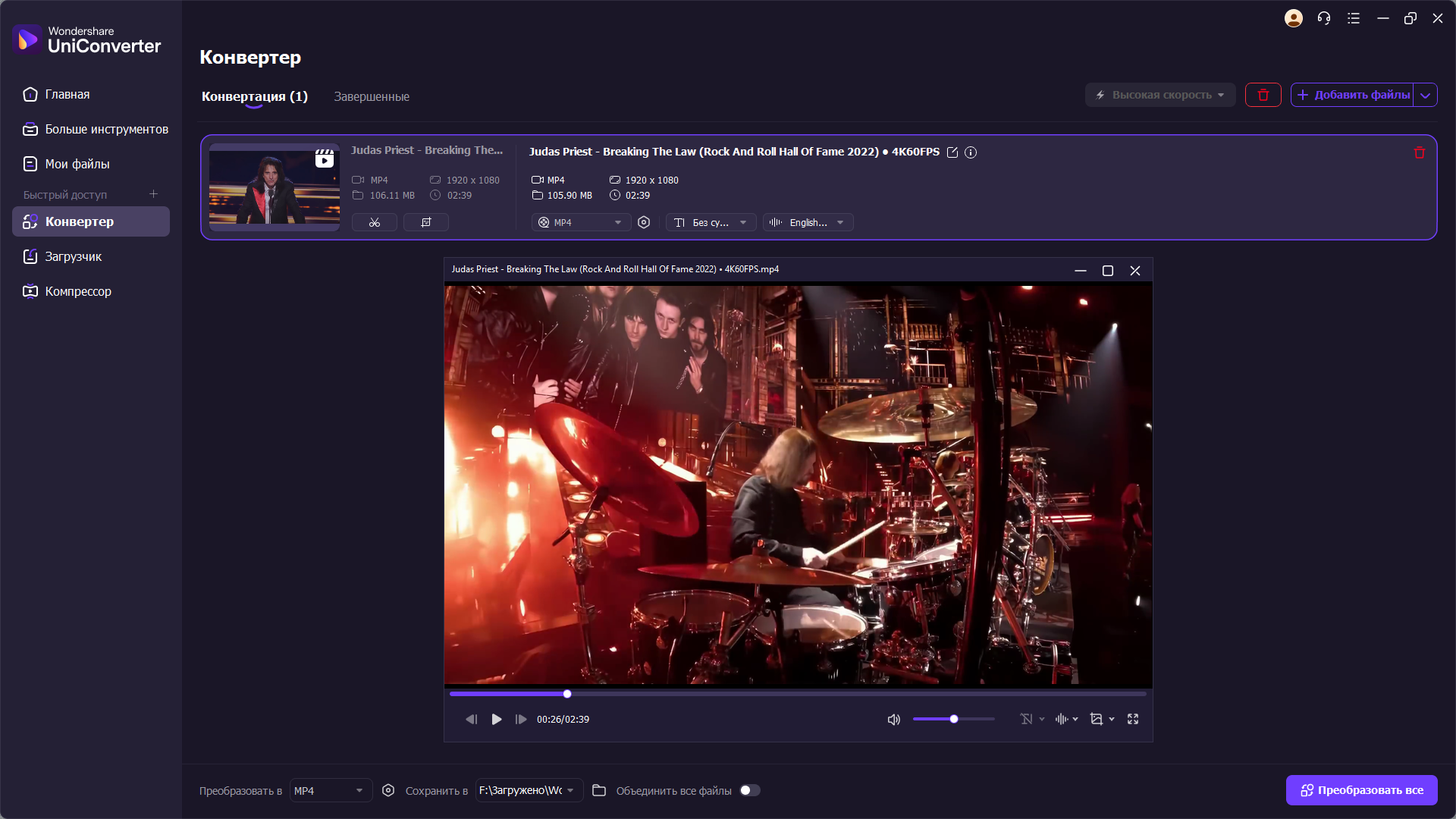This screenshot has width=1456, height=819.
Task: Add a quick access item with the plus
Action: point(154,194)
